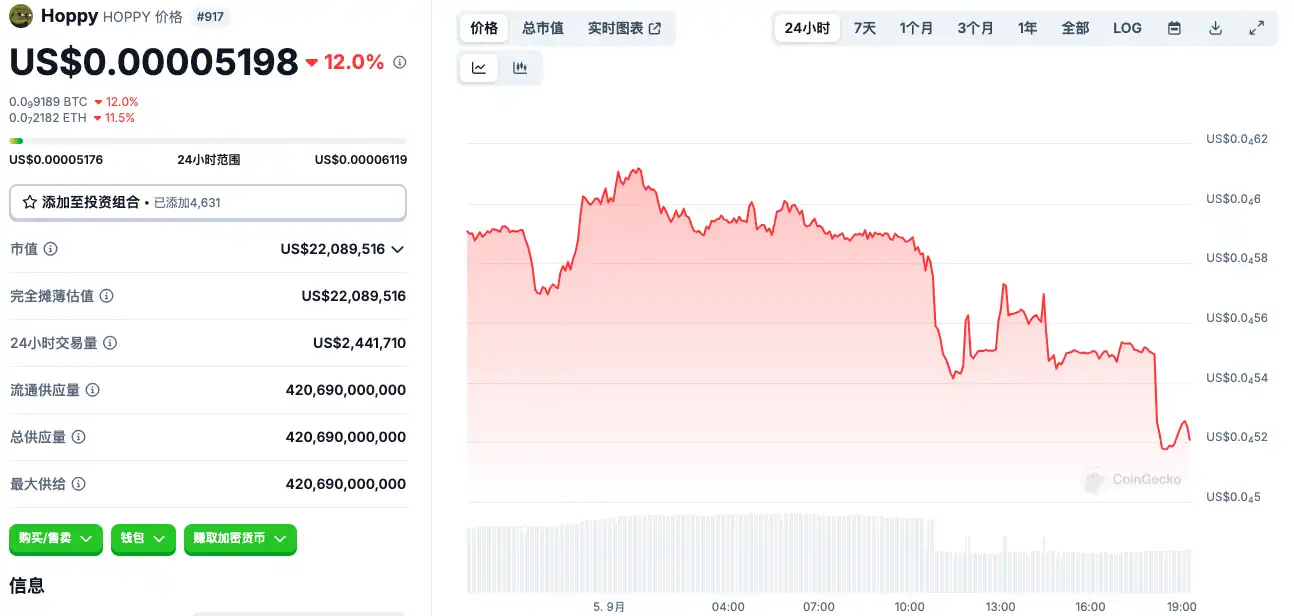The width and height of the screenshot is (1294, 616).
Task: Open the 实时图表 tab
Action: pos(624,28)
